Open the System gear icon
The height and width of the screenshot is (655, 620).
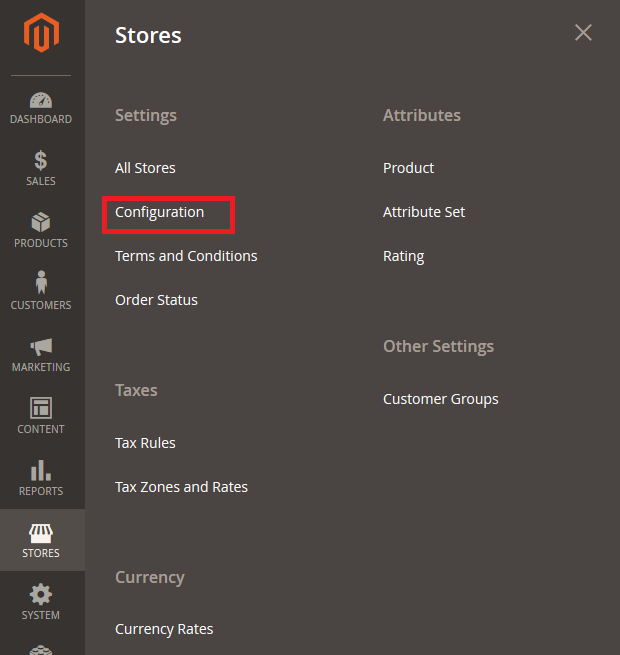tap(41, 594)
